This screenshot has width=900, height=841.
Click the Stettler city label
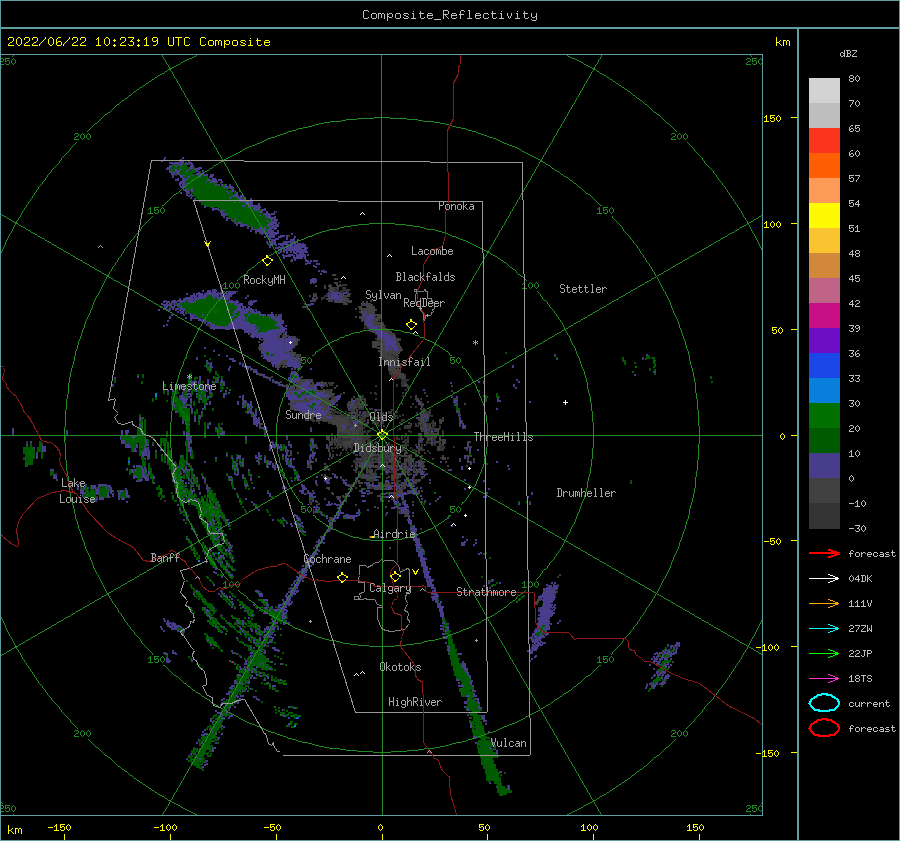tap(583, 289)
